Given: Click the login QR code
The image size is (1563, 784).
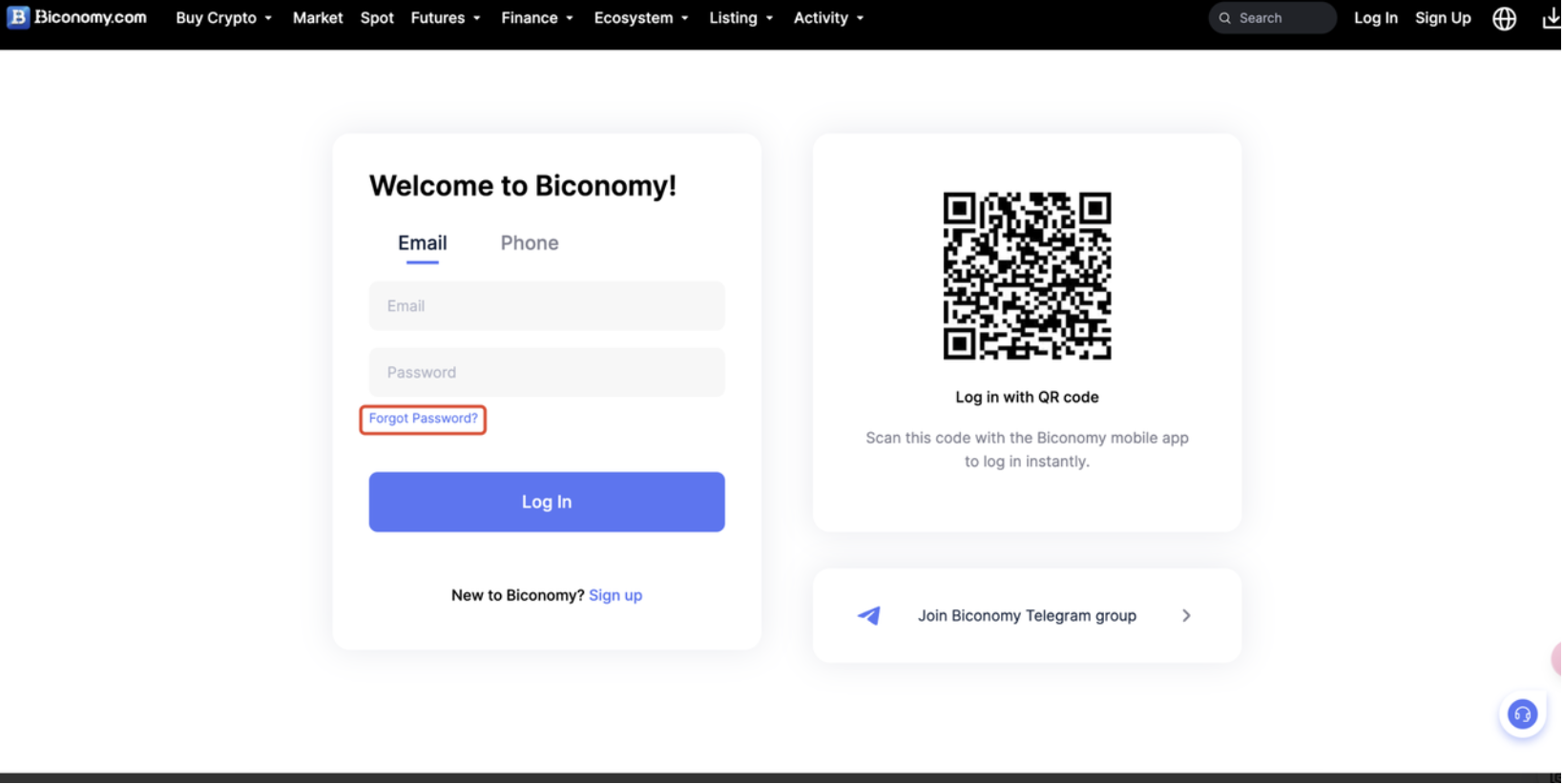Looking at the screenshot, I should click(x=1027, y=276).
